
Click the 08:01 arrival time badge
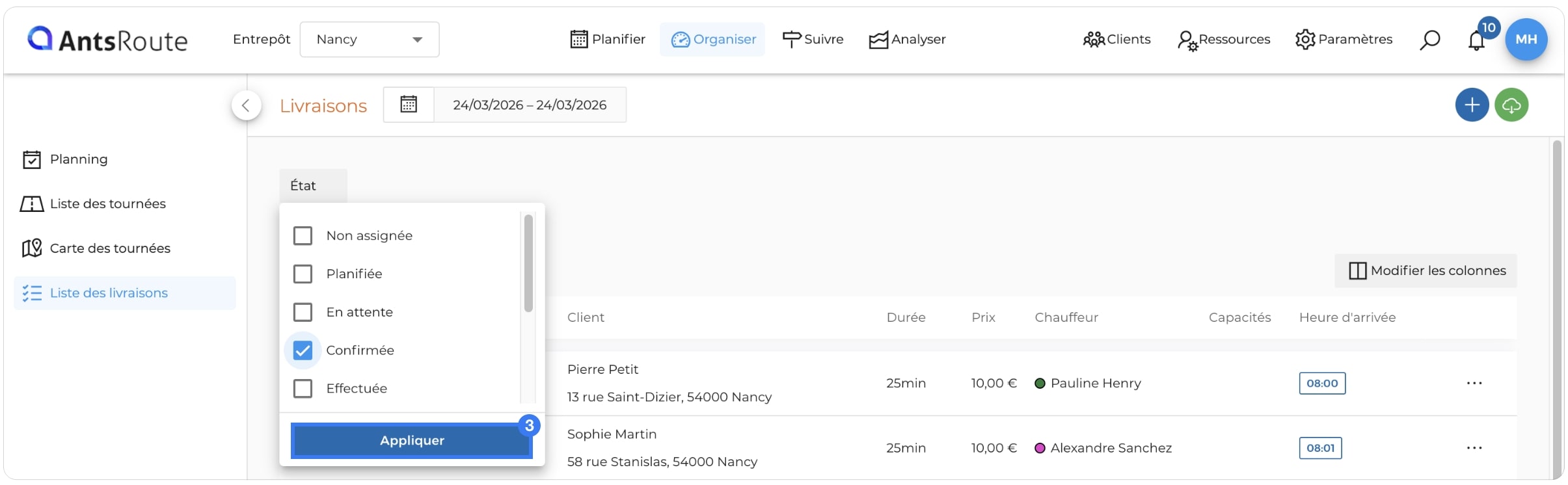1320,448
